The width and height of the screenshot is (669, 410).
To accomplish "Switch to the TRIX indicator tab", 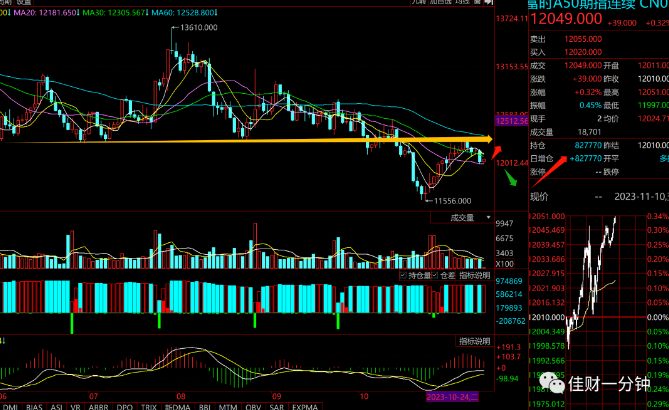I will 149,407.
